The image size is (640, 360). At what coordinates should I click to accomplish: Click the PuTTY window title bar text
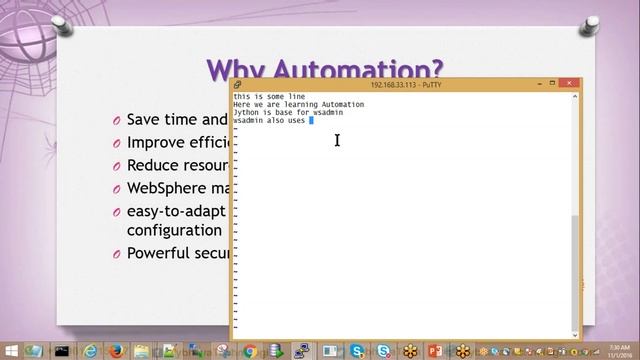pyautogui.click(x=406, y=85)
